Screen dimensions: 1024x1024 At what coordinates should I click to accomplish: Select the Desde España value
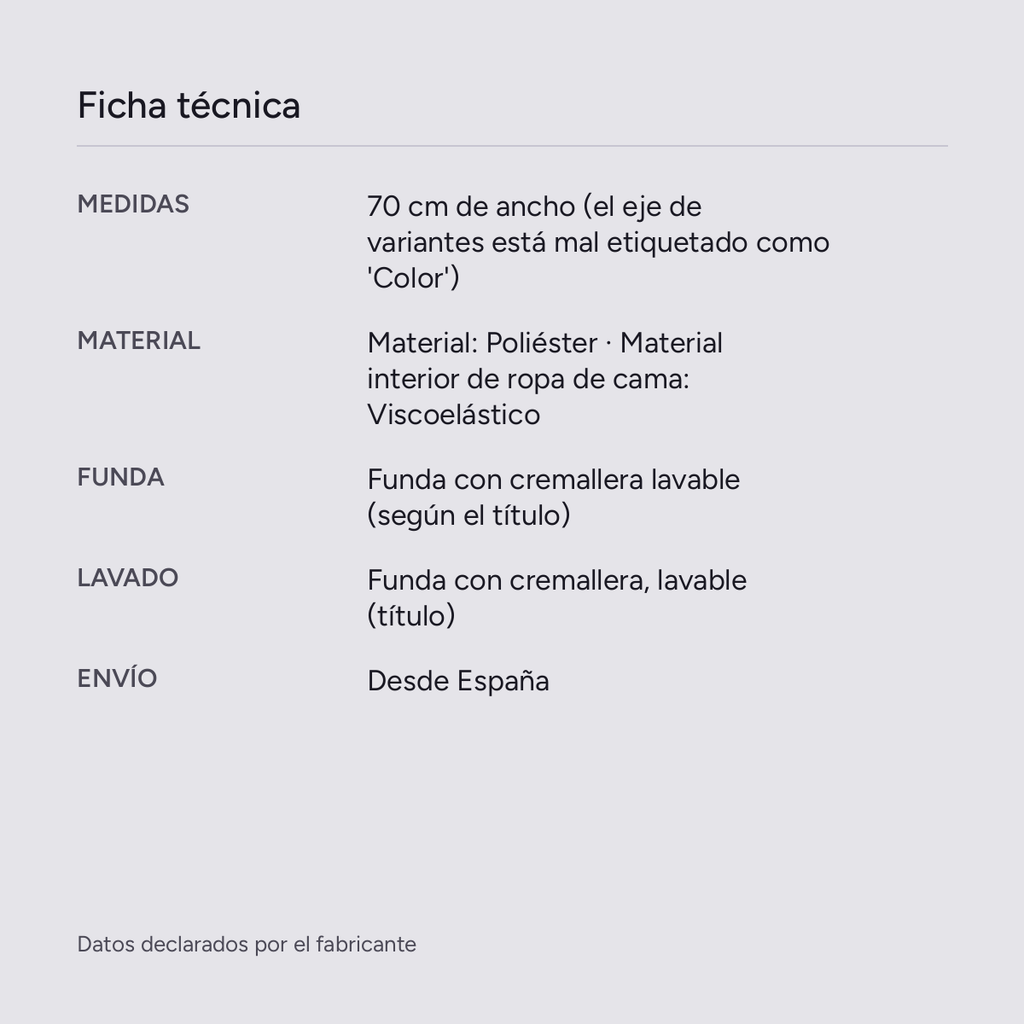pos(458,681)
